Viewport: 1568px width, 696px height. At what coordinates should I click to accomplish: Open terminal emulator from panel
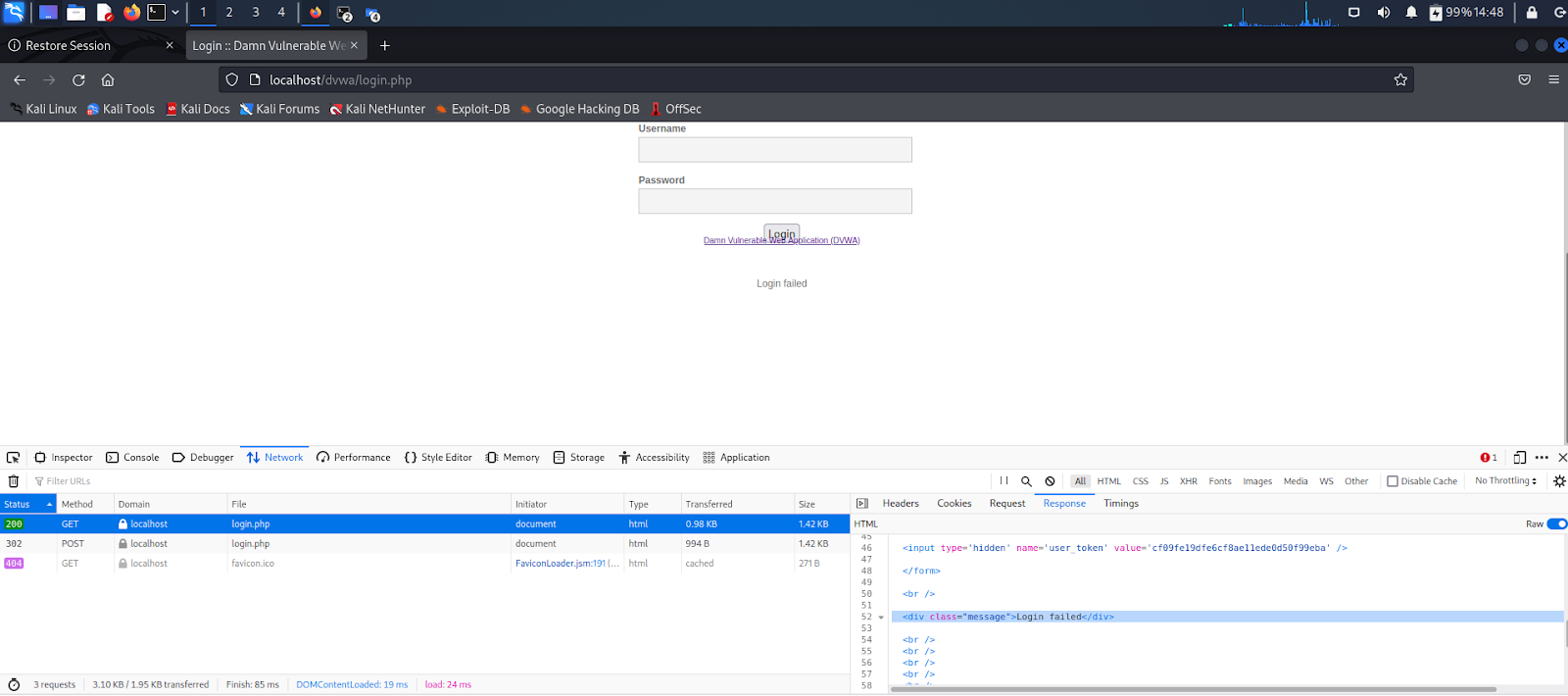(x=157, y=13)
